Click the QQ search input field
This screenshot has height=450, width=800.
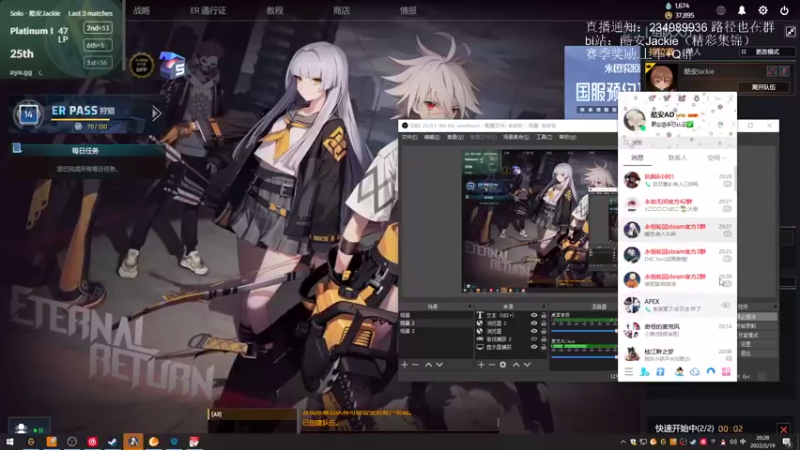(x=676, y=143)
